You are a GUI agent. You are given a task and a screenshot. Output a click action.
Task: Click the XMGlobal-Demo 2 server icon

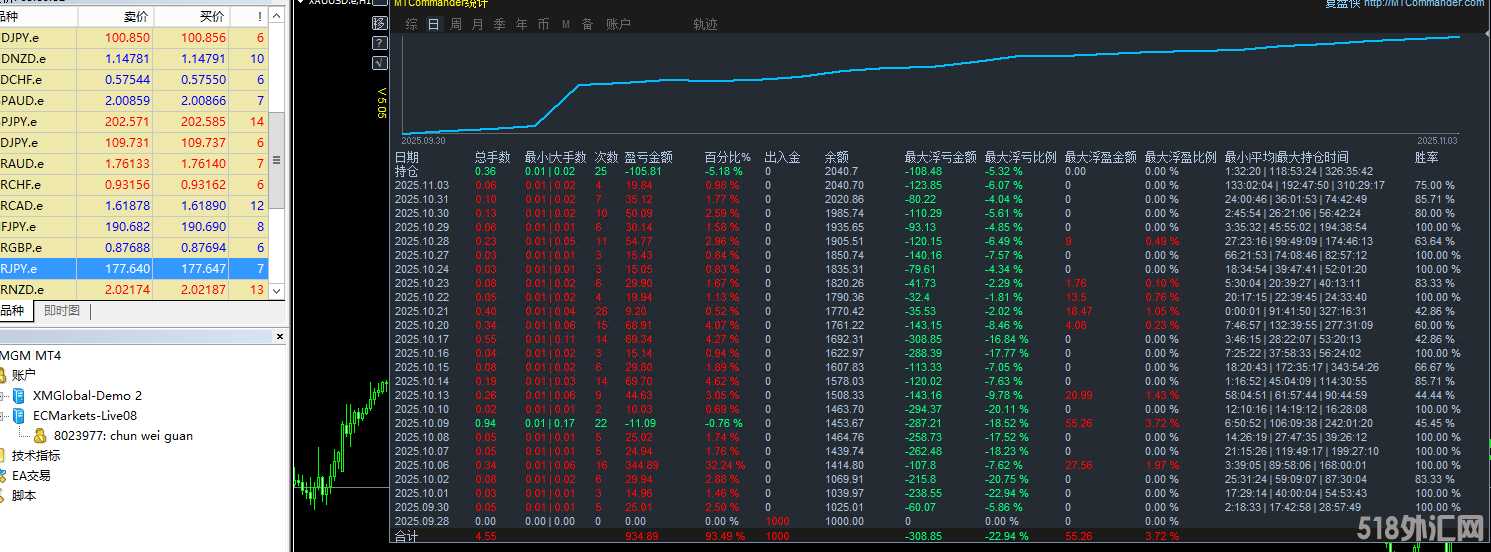(19, 395)
